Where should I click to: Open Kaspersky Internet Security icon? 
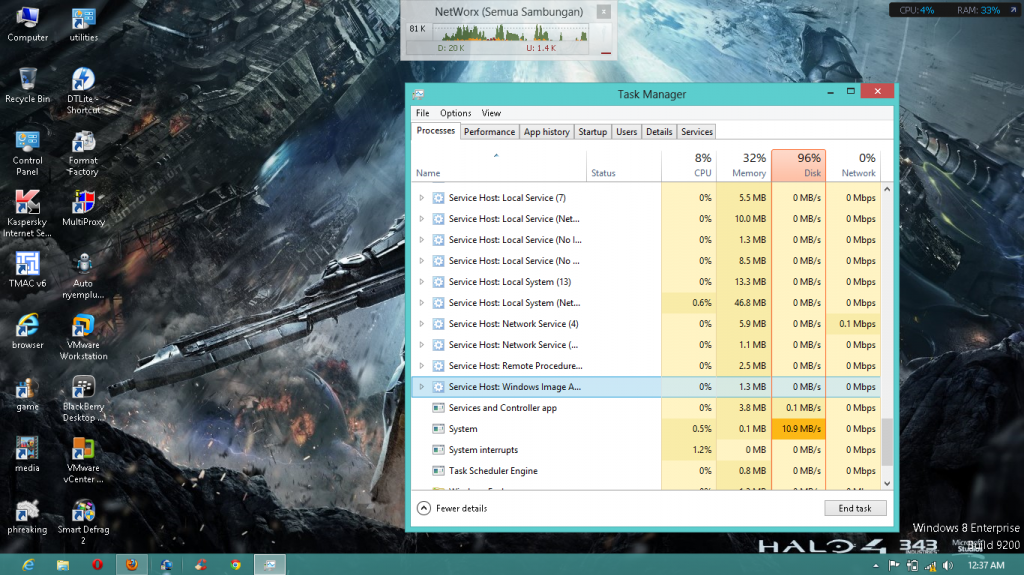27,214
